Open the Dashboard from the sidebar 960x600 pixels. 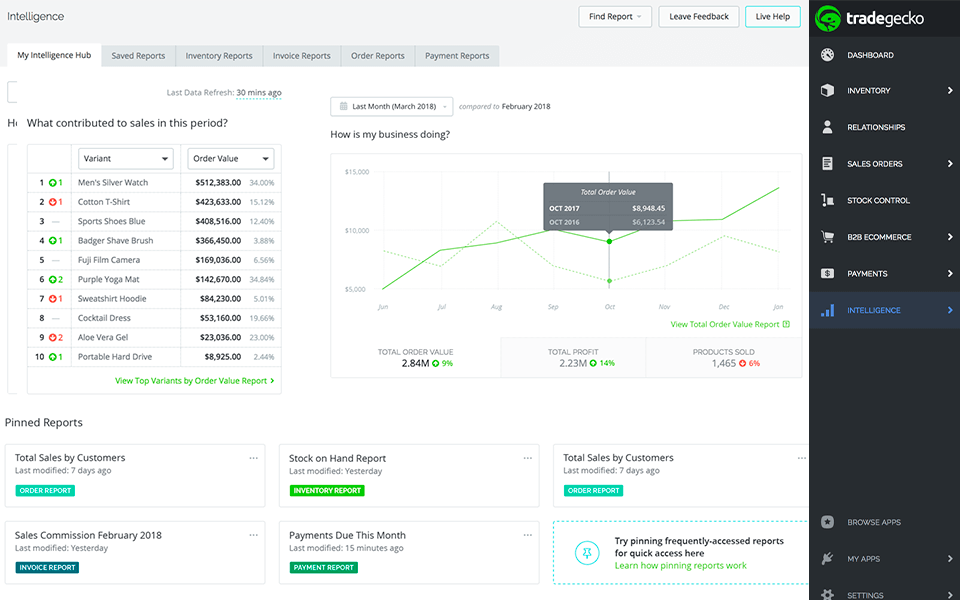click(828, 54)
